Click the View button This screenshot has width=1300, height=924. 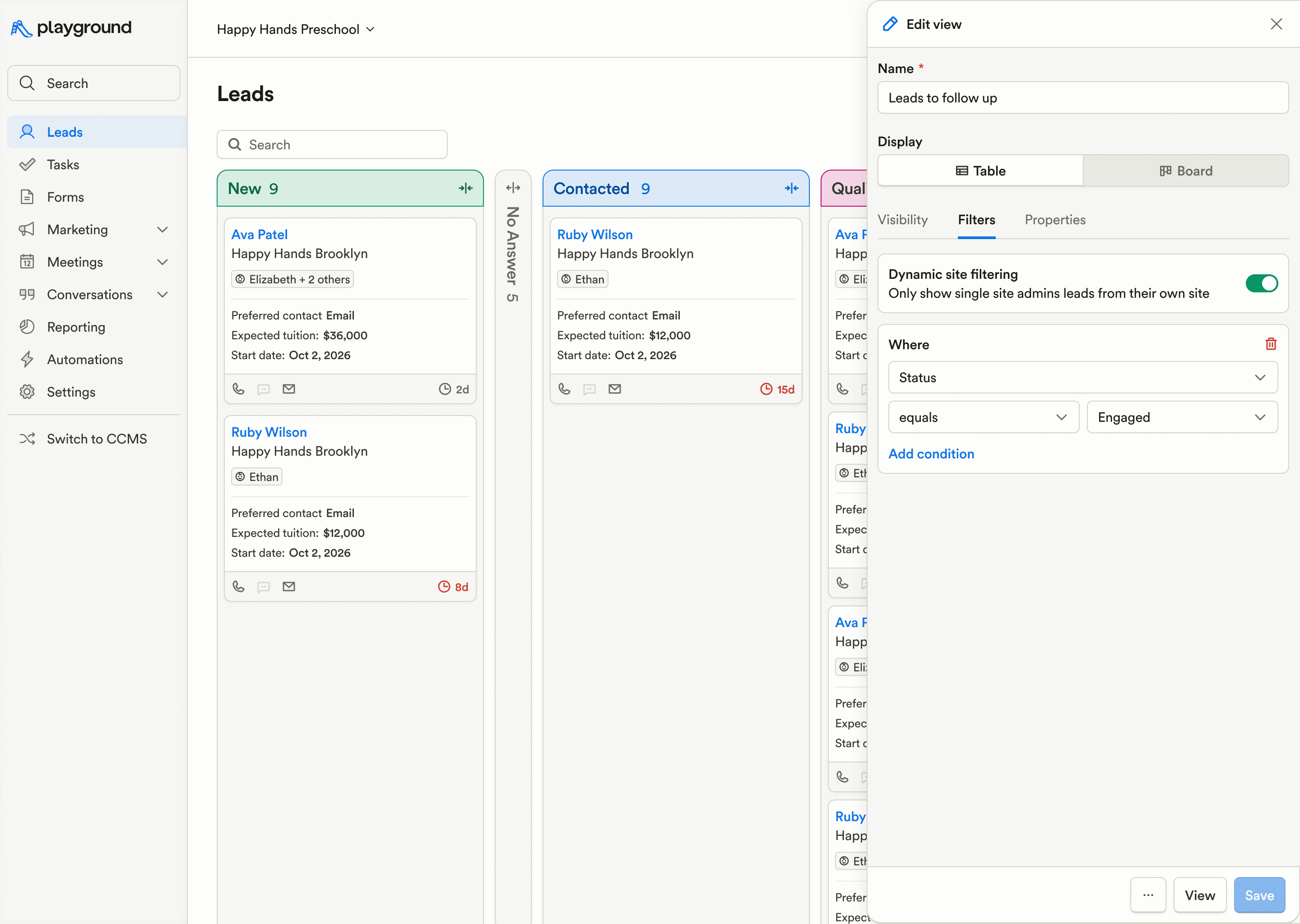[x=1199, y=895]
